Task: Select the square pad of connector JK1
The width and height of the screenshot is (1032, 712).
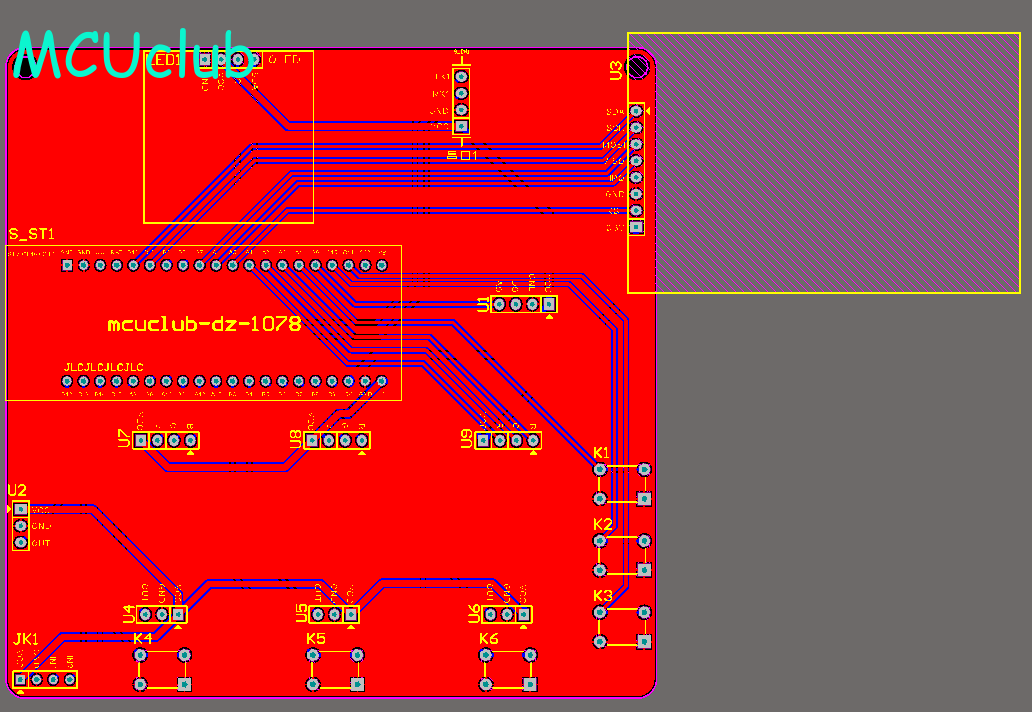Action: (20, 679)
